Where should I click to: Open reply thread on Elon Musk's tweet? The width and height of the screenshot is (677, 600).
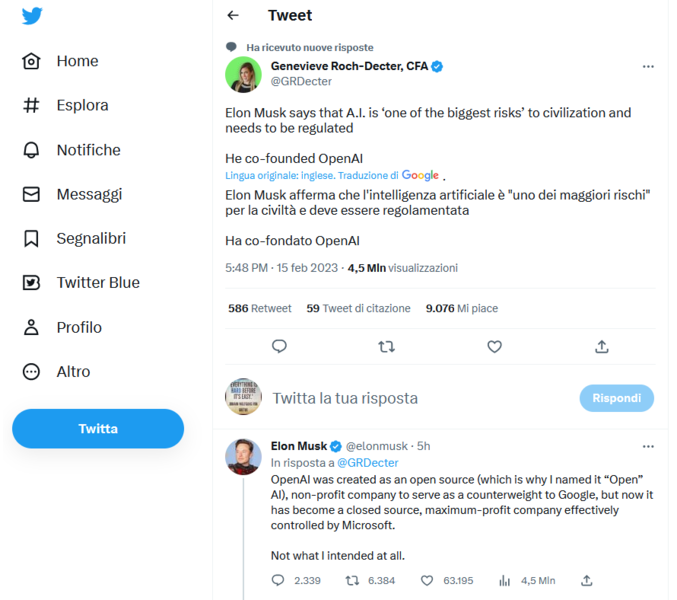click(278, 580)
